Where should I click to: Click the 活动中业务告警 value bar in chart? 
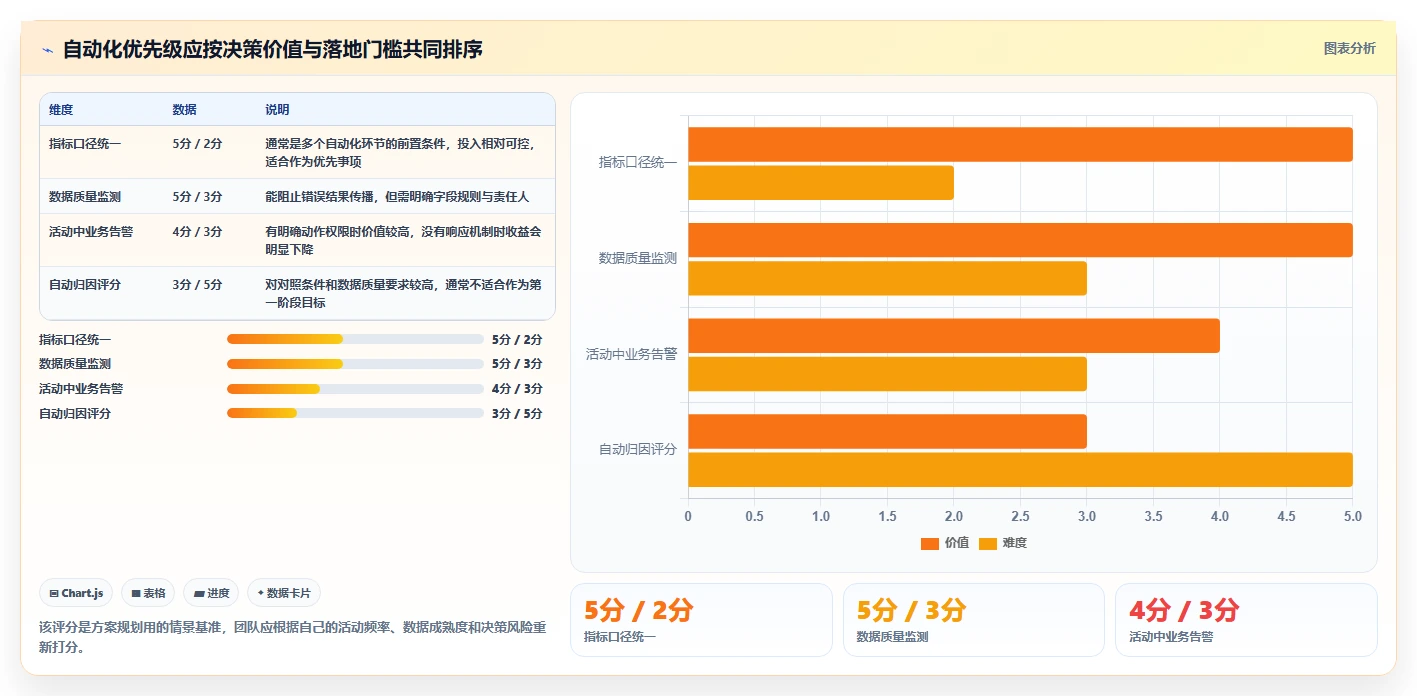[x=954, y=336]
